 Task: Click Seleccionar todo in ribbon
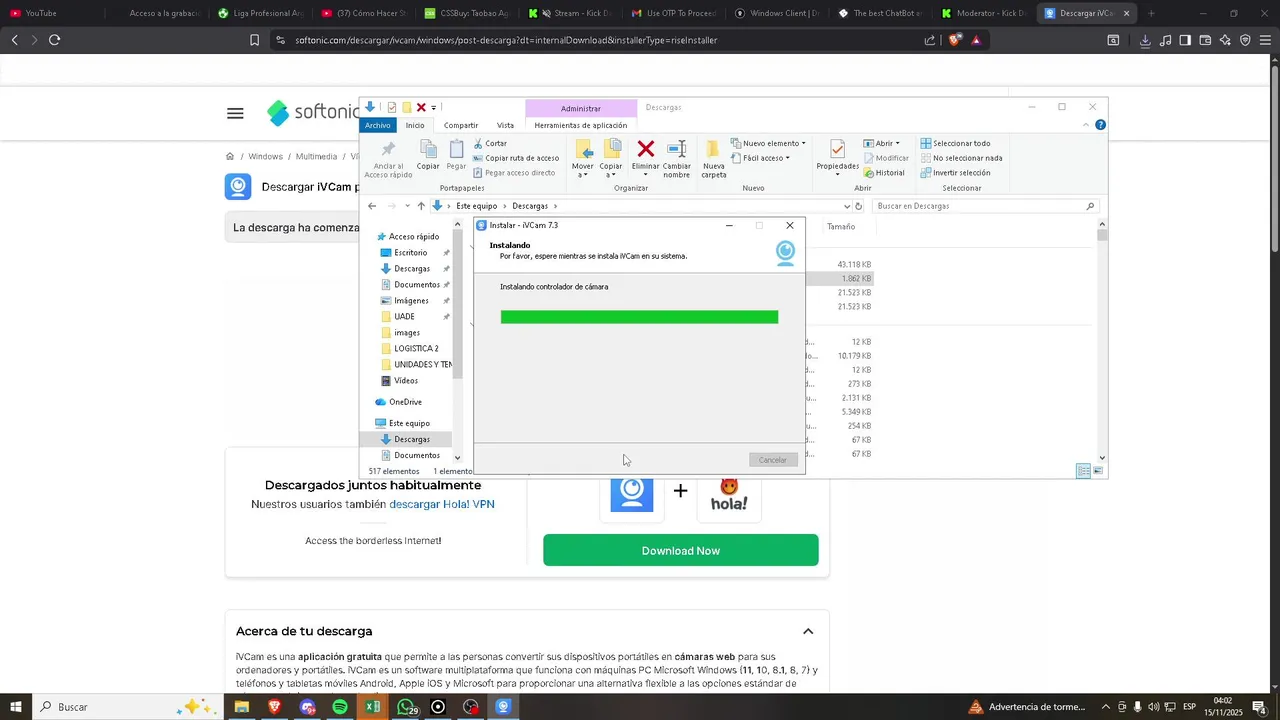click(955, 143)
